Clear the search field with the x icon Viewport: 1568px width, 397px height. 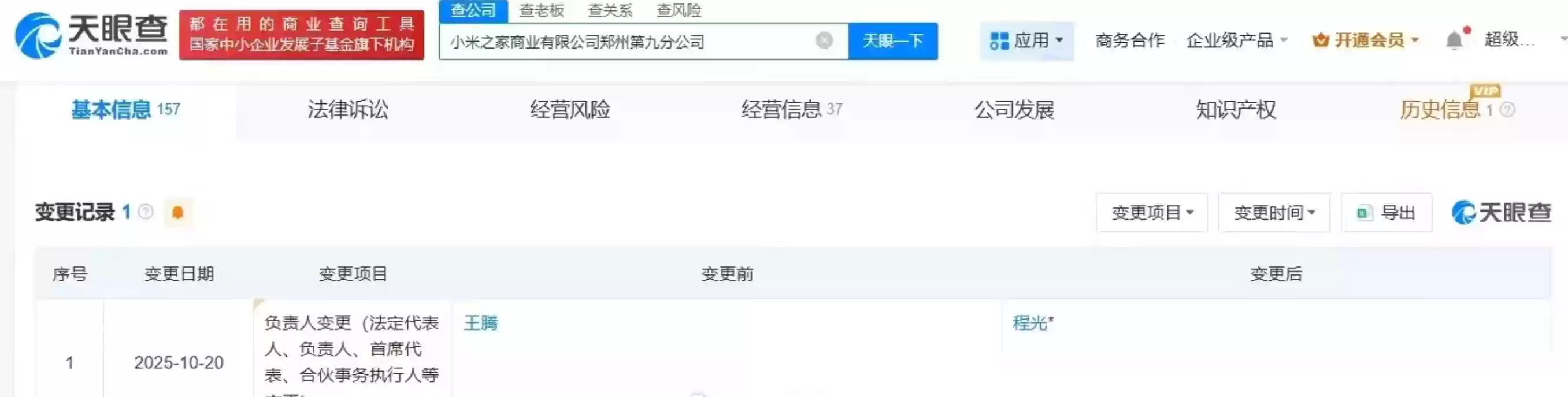[824, 40]
